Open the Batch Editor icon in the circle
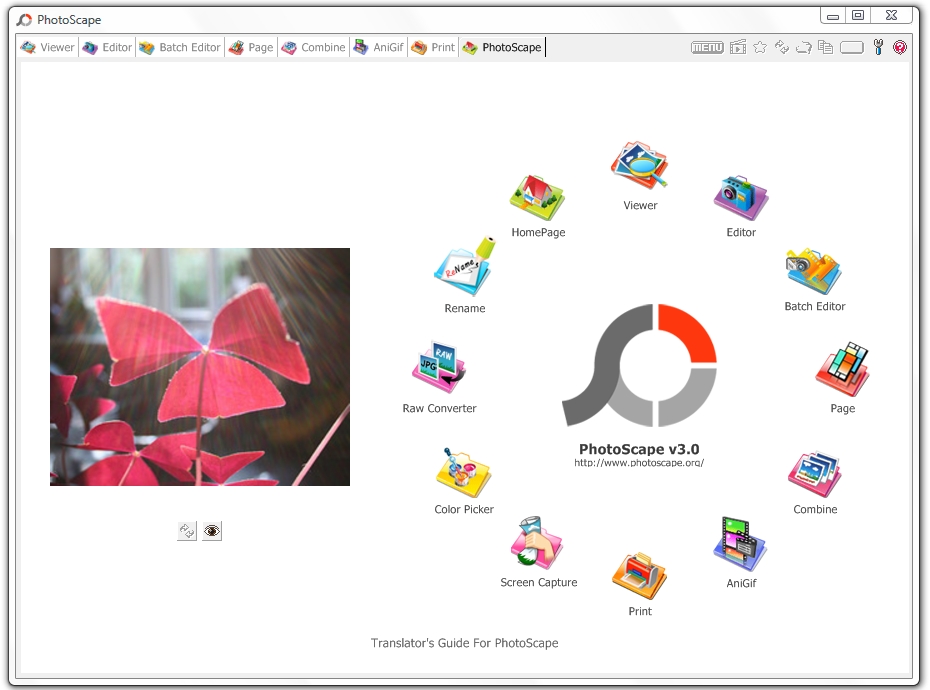The height and width of the screenshot is (690, 930). [814, 272]
